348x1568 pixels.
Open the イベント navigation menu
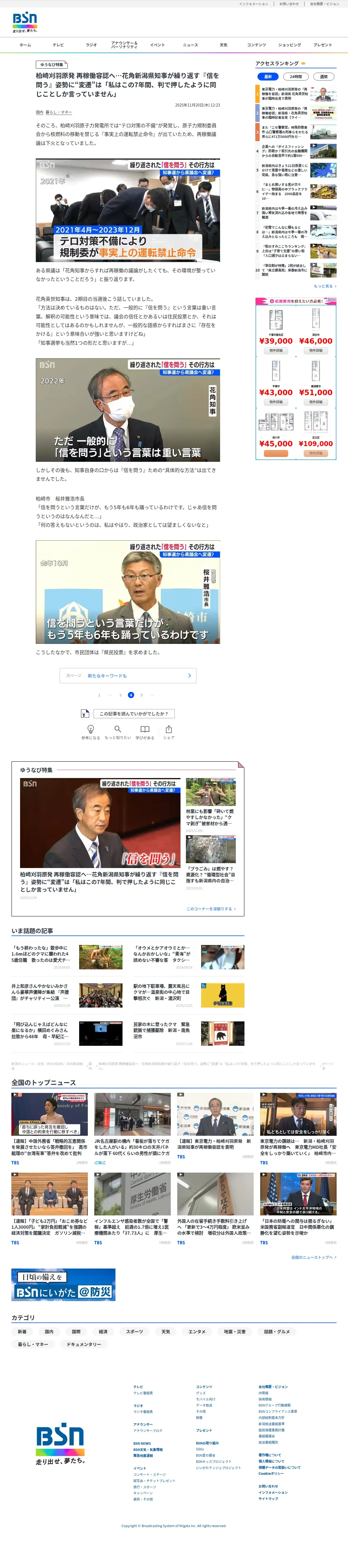point(157,45)
